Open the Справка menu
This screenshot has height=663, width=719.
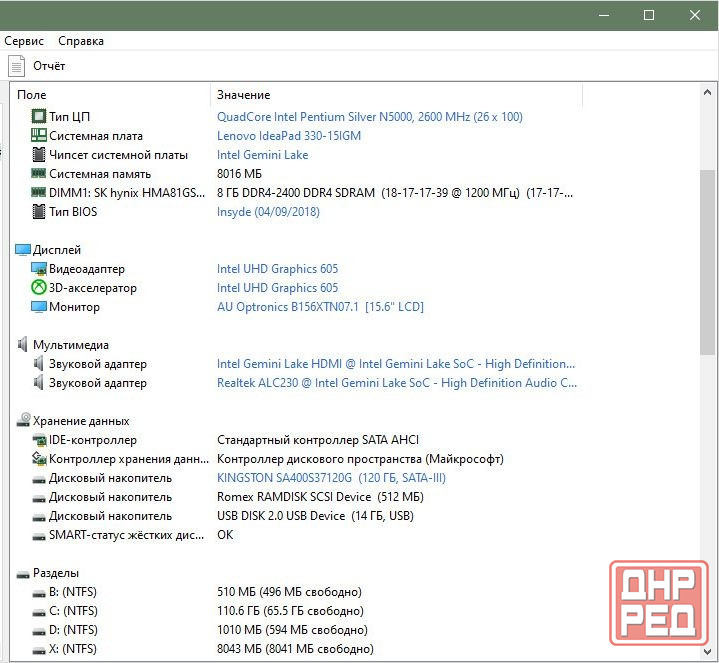(81, 41)
